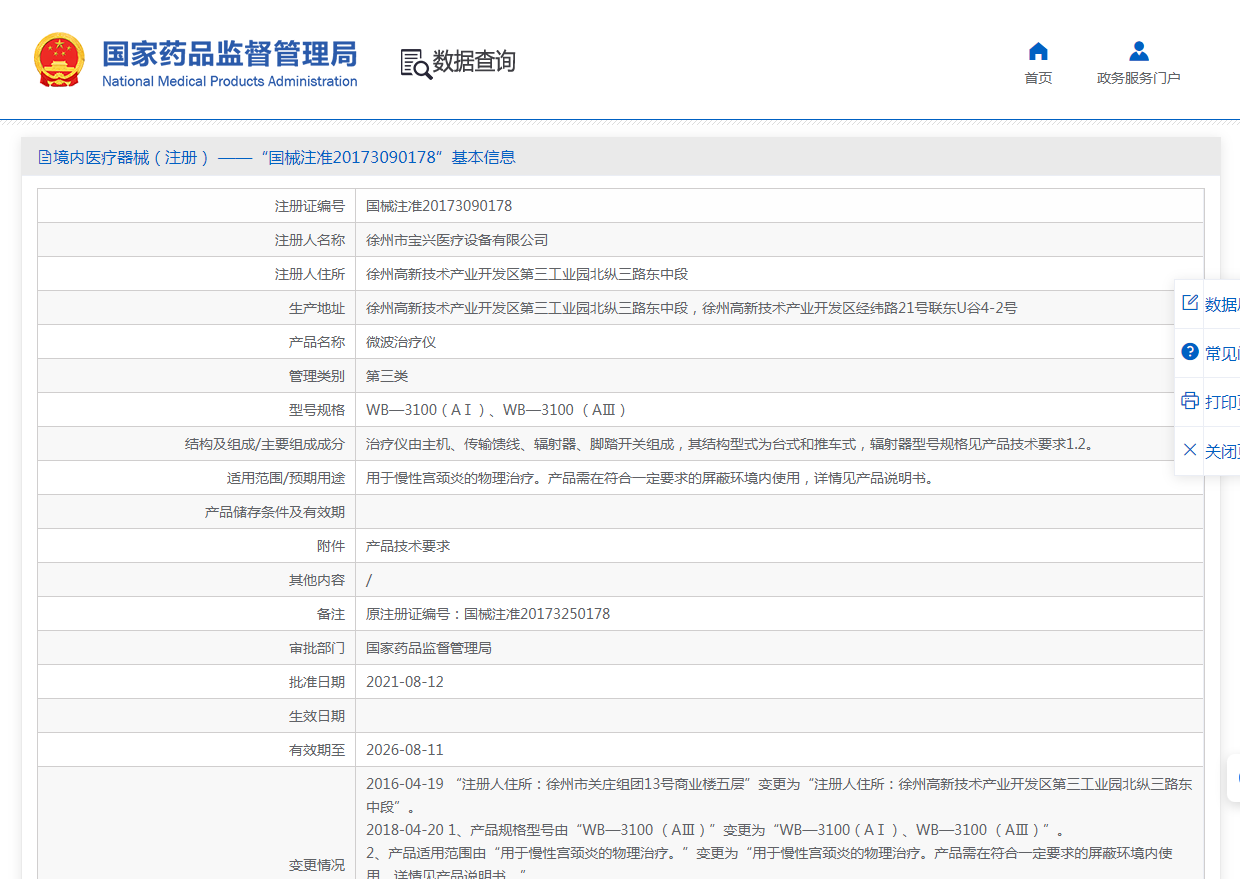Click 变更情况 label cell
Screen dimensions: 1240x879
coord(196,823)
